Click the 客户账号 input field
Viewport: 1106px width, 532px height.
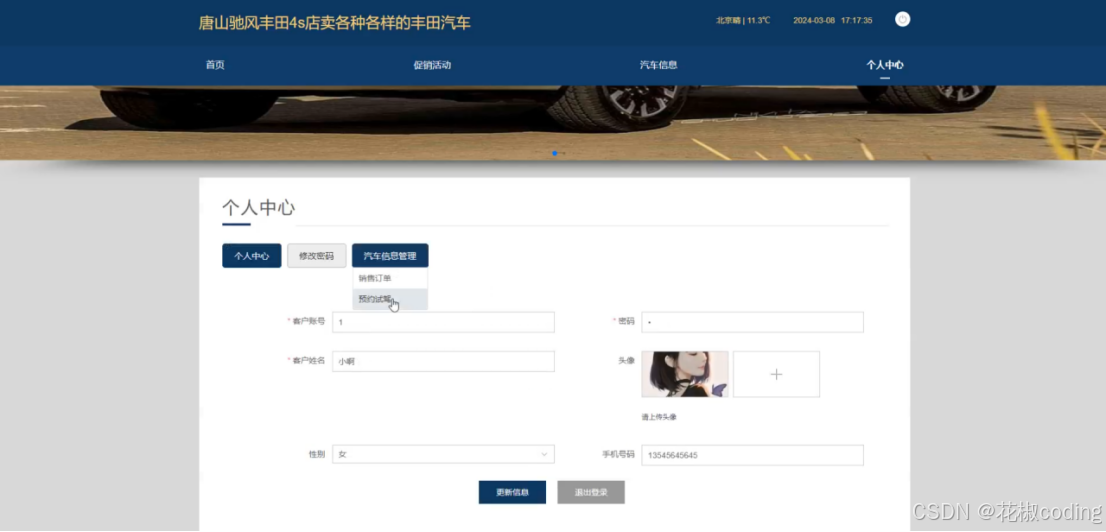click(x=443, y=322)
